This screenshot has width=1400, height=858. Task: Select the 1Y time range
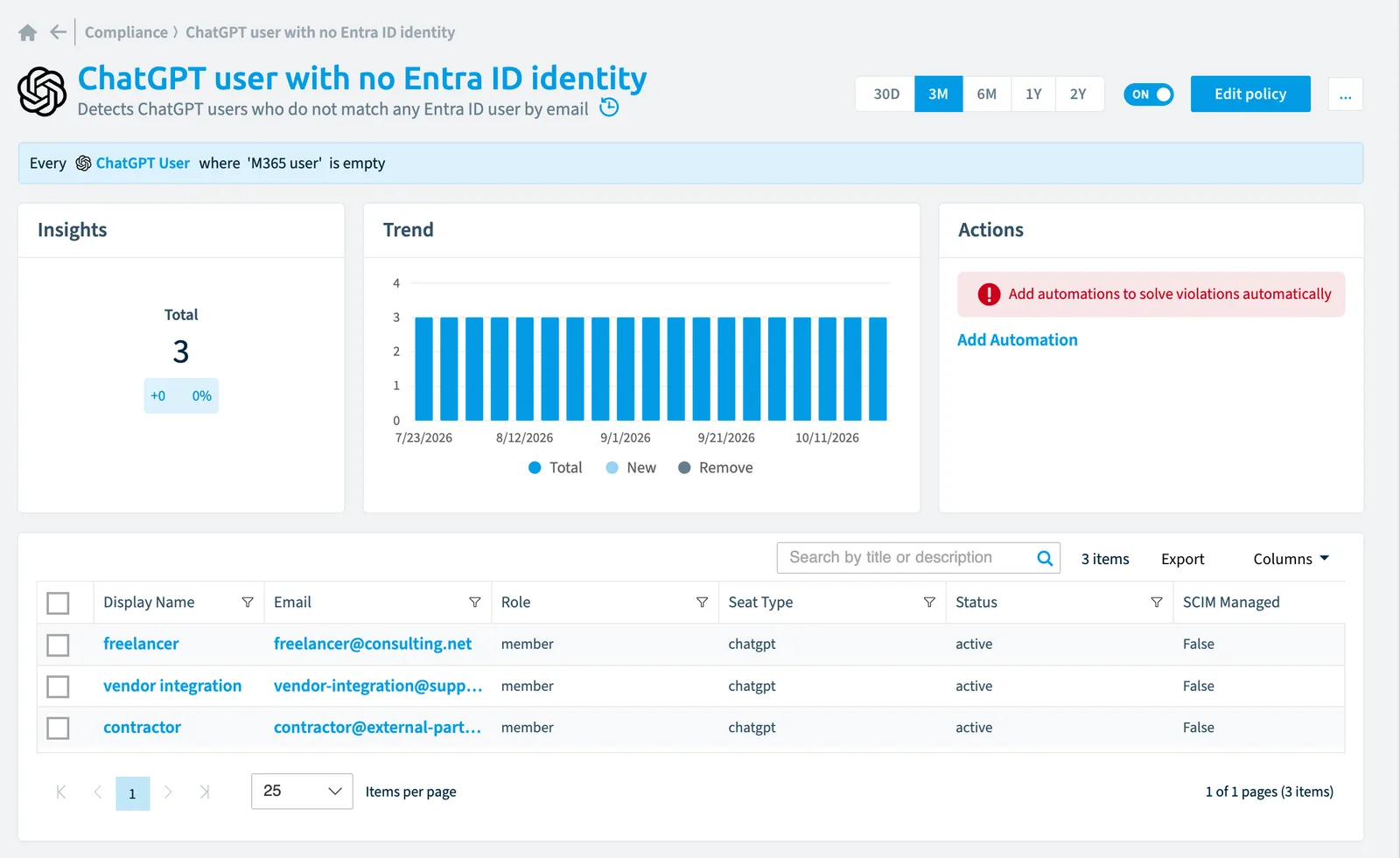1033,94
